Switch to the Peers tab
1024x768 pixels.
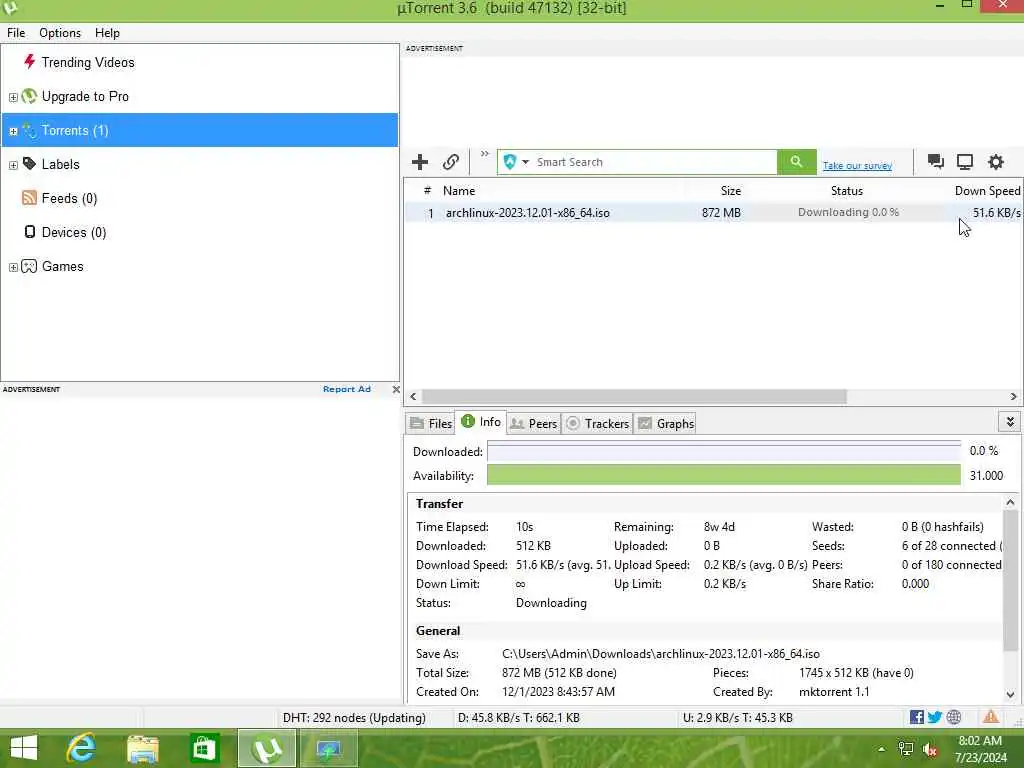coord(534,423)
